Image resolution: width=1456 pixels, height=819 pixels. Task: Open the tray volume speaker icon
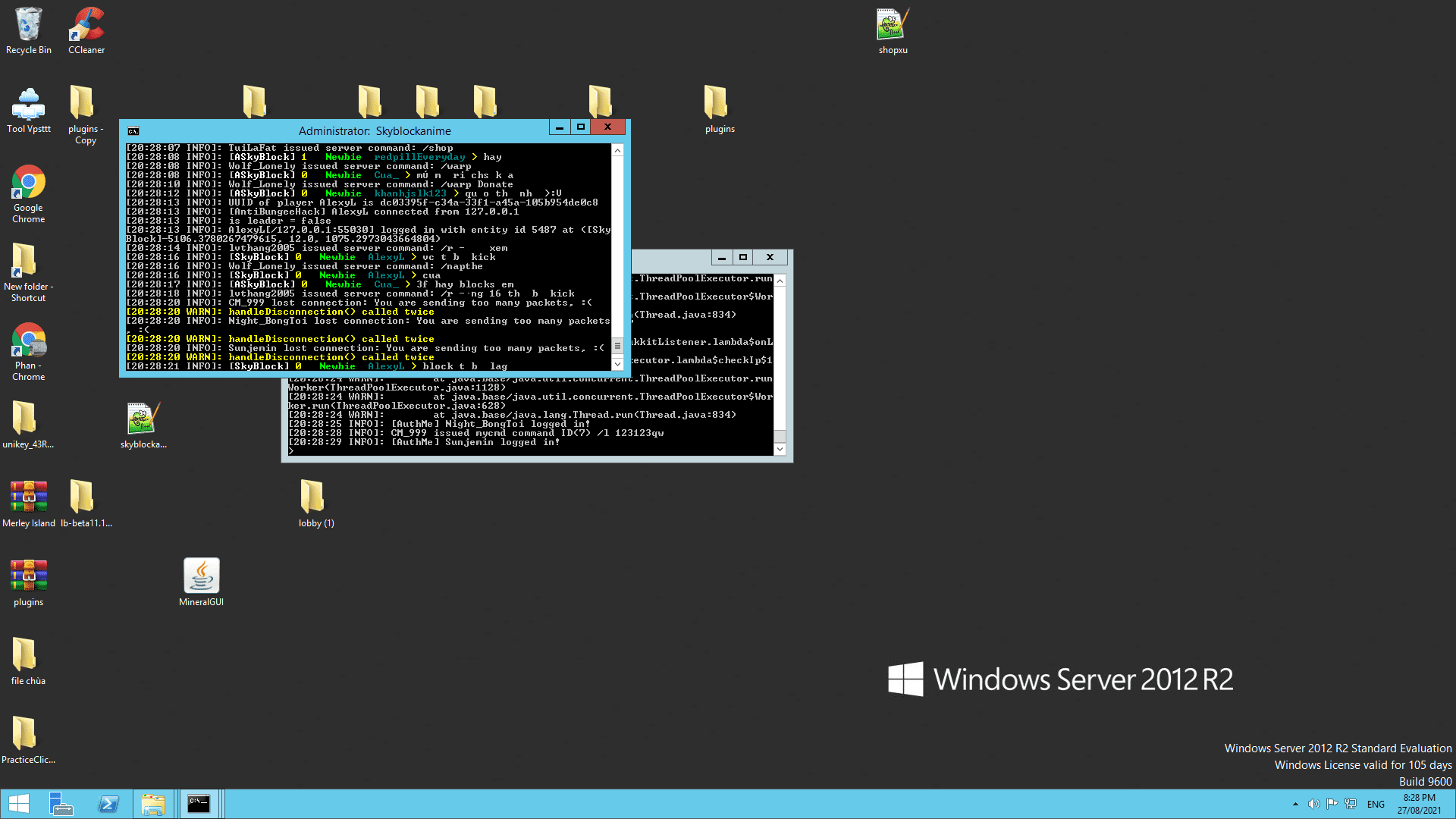pyautogui.click(x=1313, y=804)
